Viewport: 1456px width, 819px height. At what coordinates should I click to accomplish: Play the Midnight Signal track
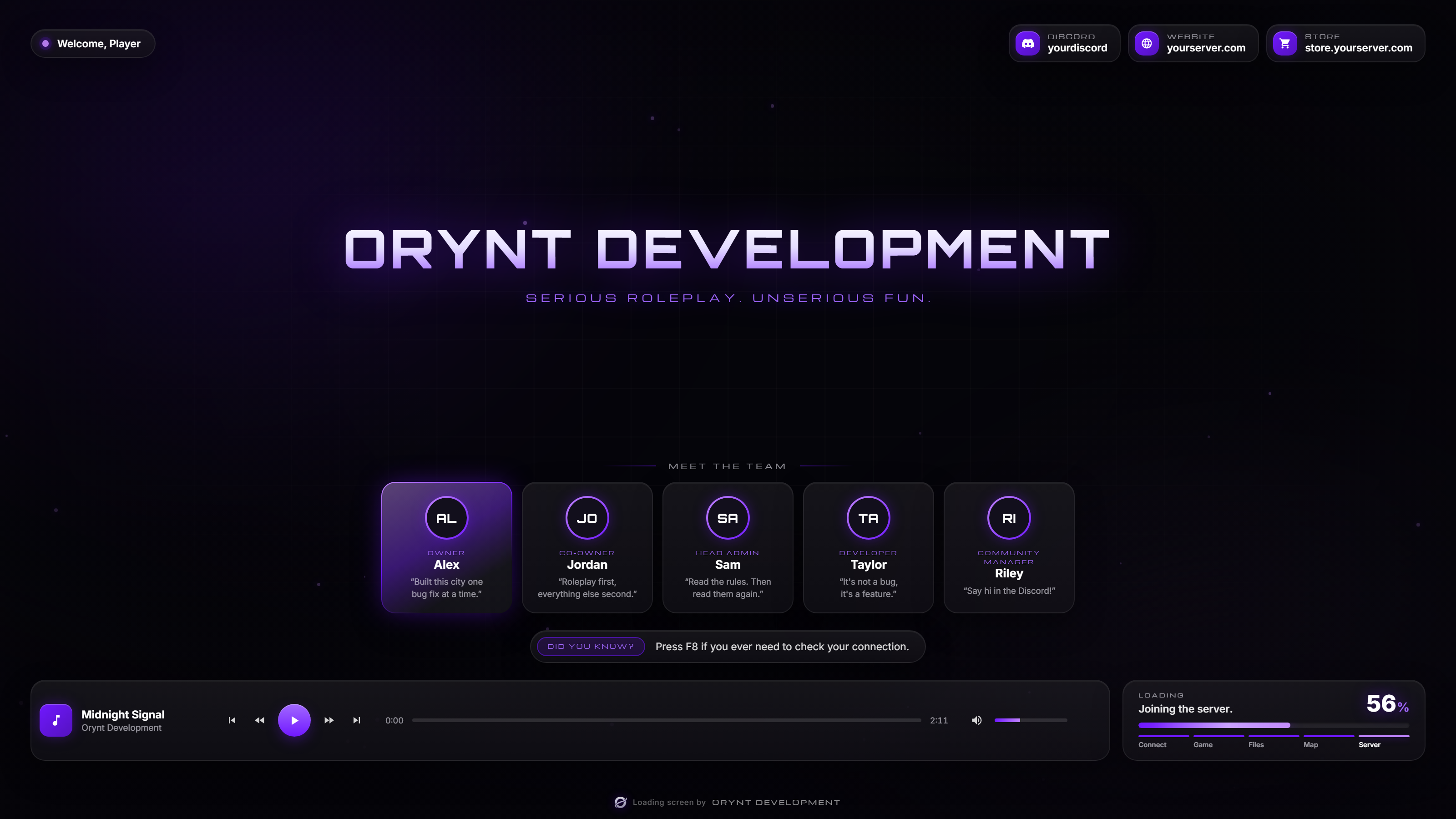(294, 720)
